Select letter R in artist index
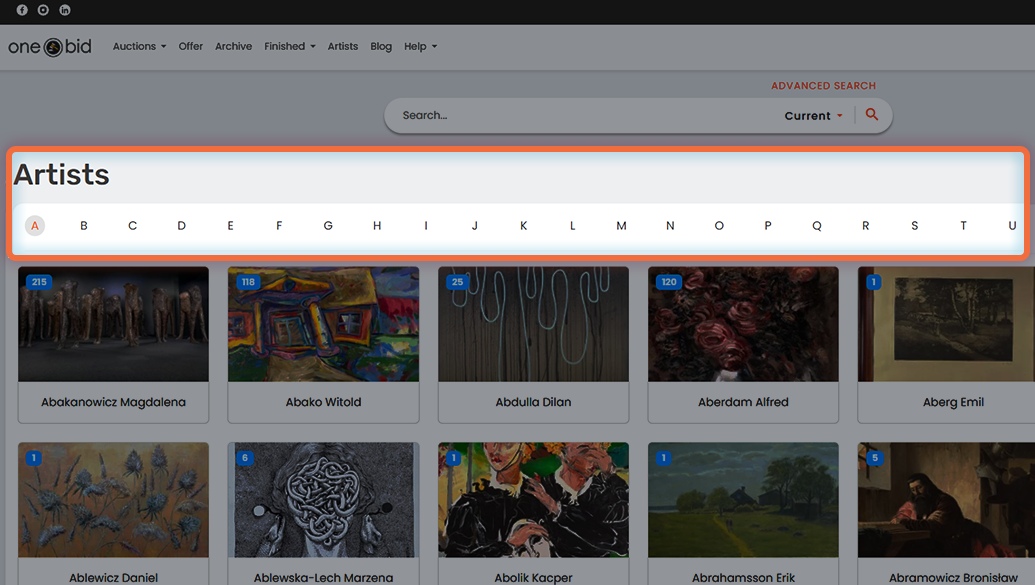This screenshot has height=585, width=1035. point(865,226)
